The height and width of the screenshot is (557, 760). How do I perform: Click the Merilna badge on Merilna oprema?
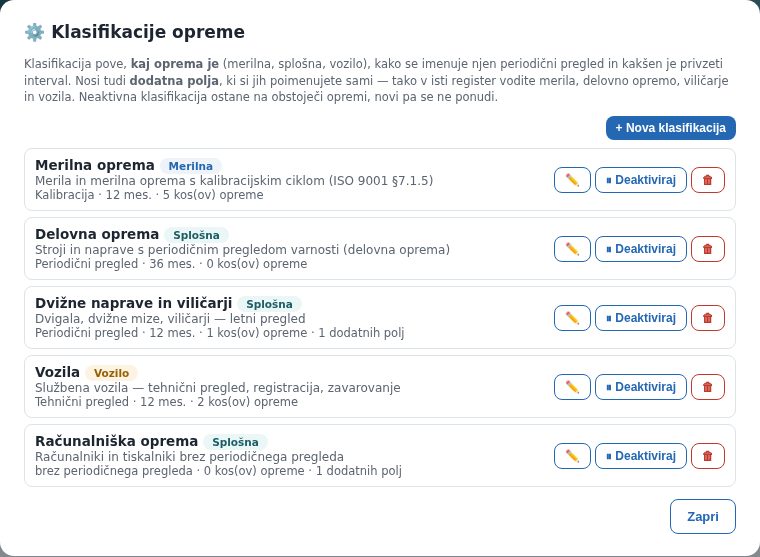point(190,166)
